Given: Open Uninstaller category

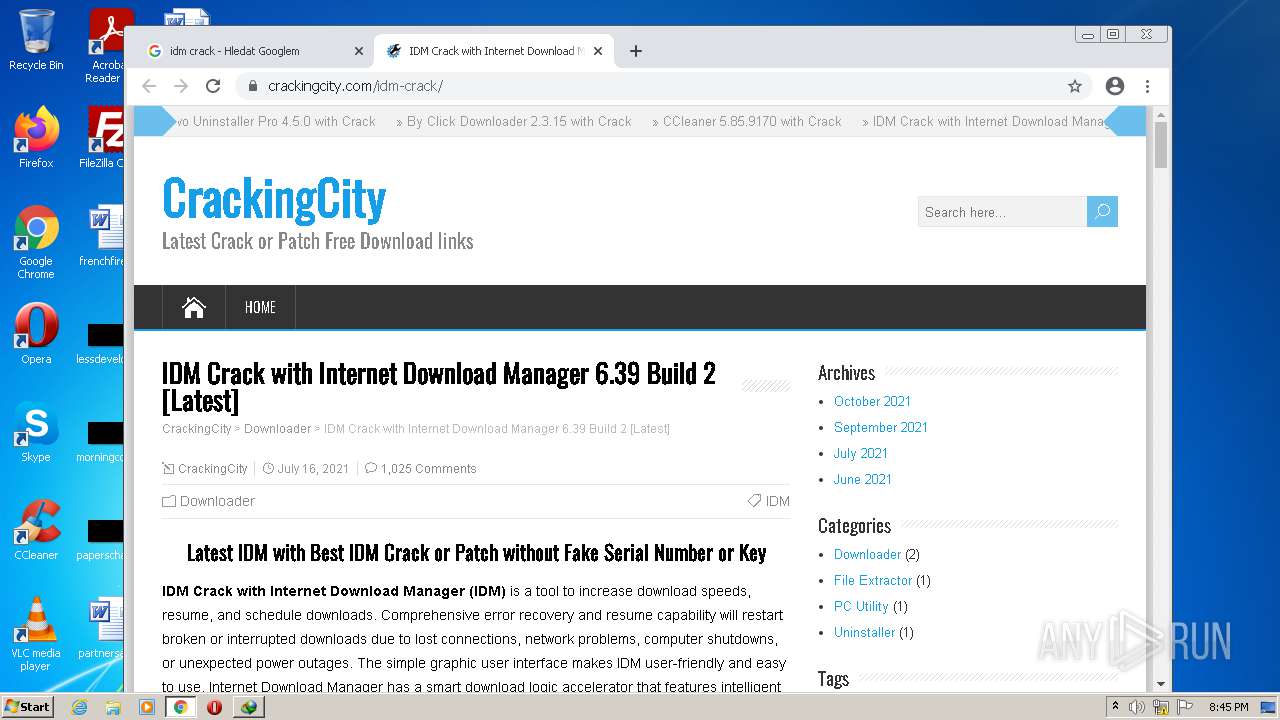Looking at the screenshot, I should (x=865, y=632).
